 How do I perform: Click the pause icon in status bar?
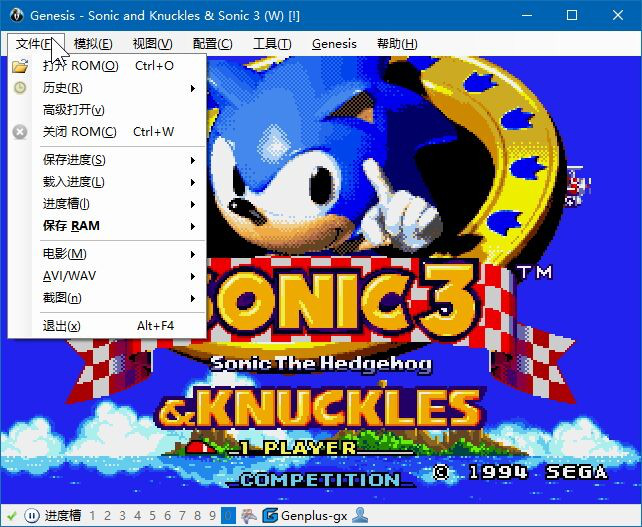coord(30,516)
